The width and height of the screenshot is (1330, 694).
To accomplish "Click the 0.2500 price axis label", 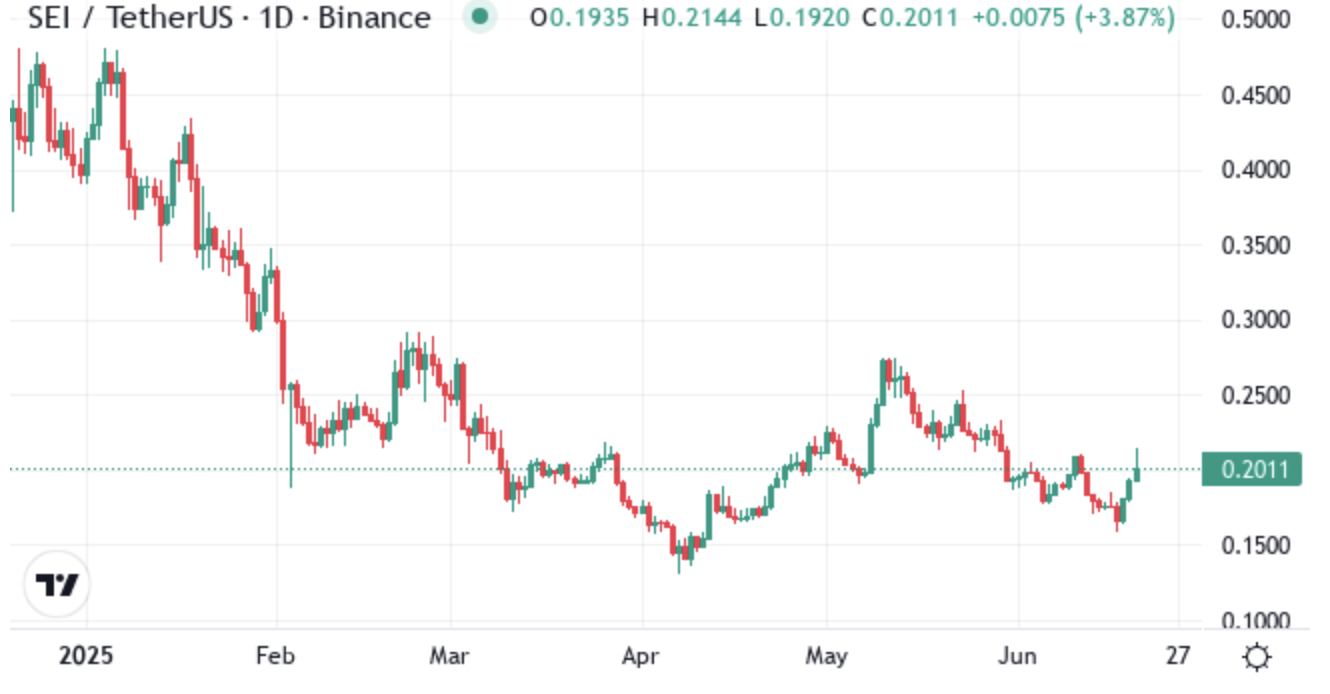I will (x=1256, y=396).
